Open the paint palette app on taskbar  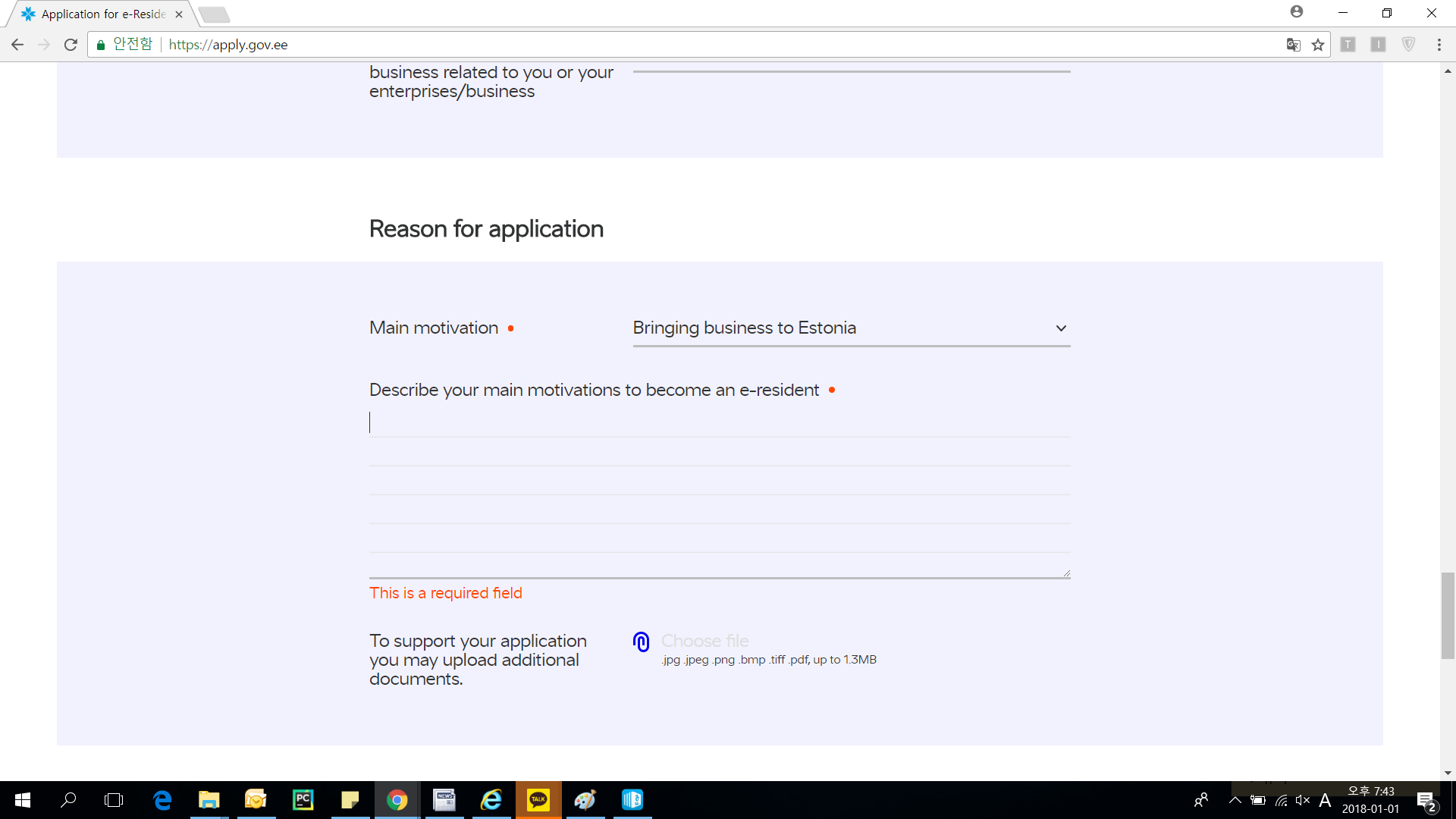585,800
